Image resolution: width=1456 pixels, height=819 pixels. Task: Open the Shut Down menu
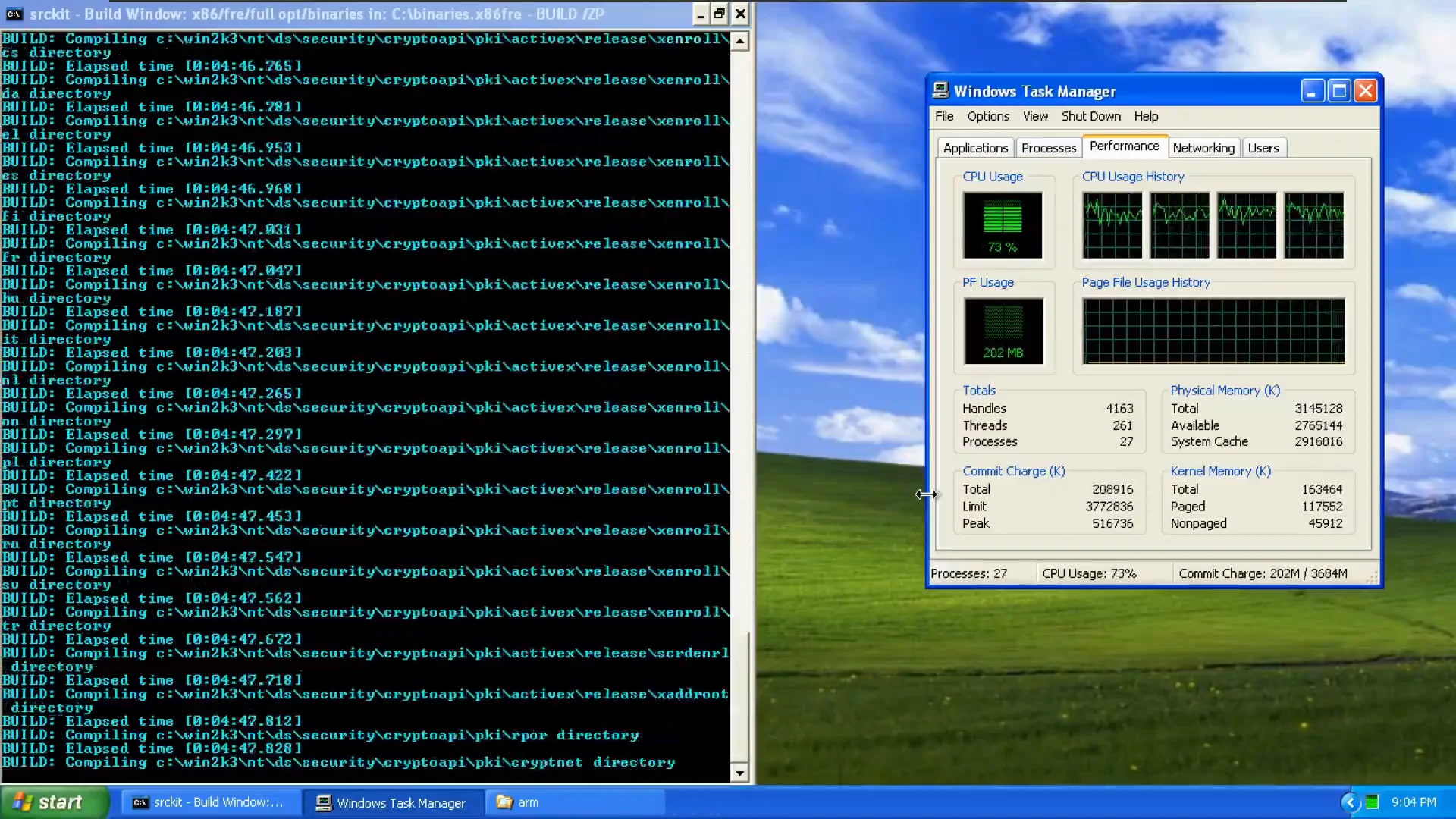pyautogui.click(x=1090, y=116)
